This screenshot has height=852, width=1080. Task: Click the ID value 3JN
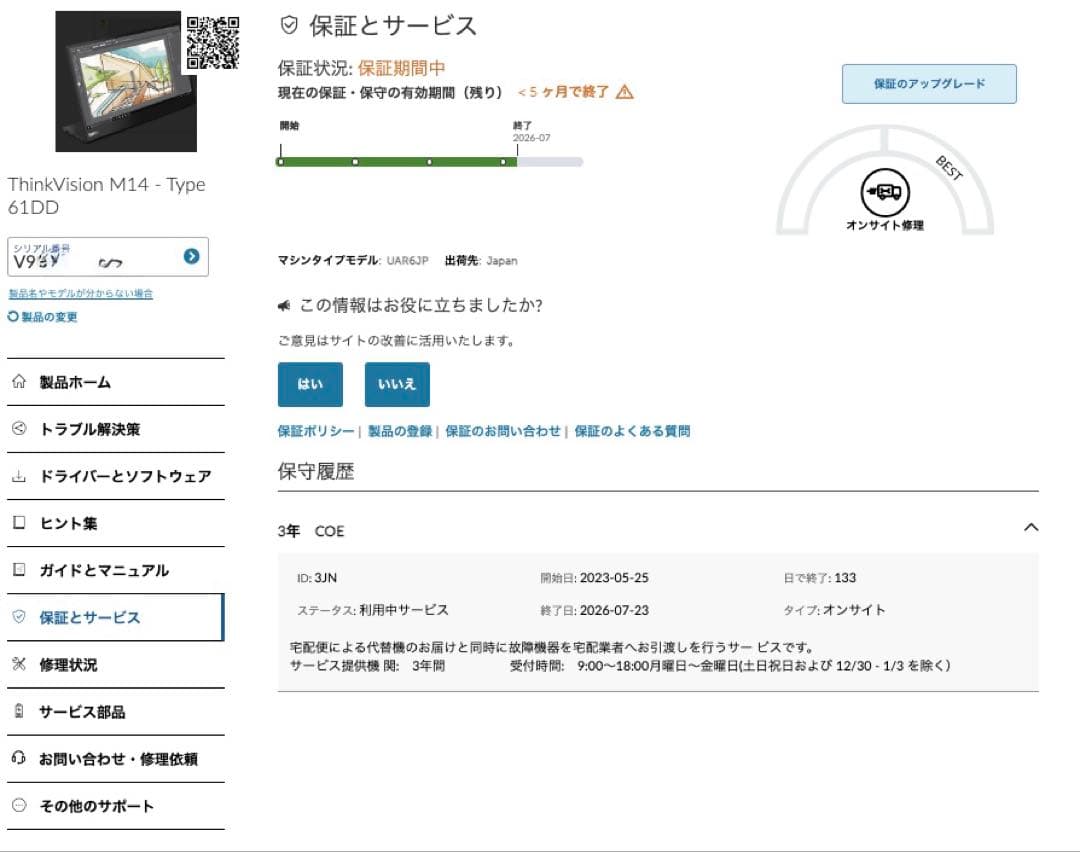coord(326,578)
